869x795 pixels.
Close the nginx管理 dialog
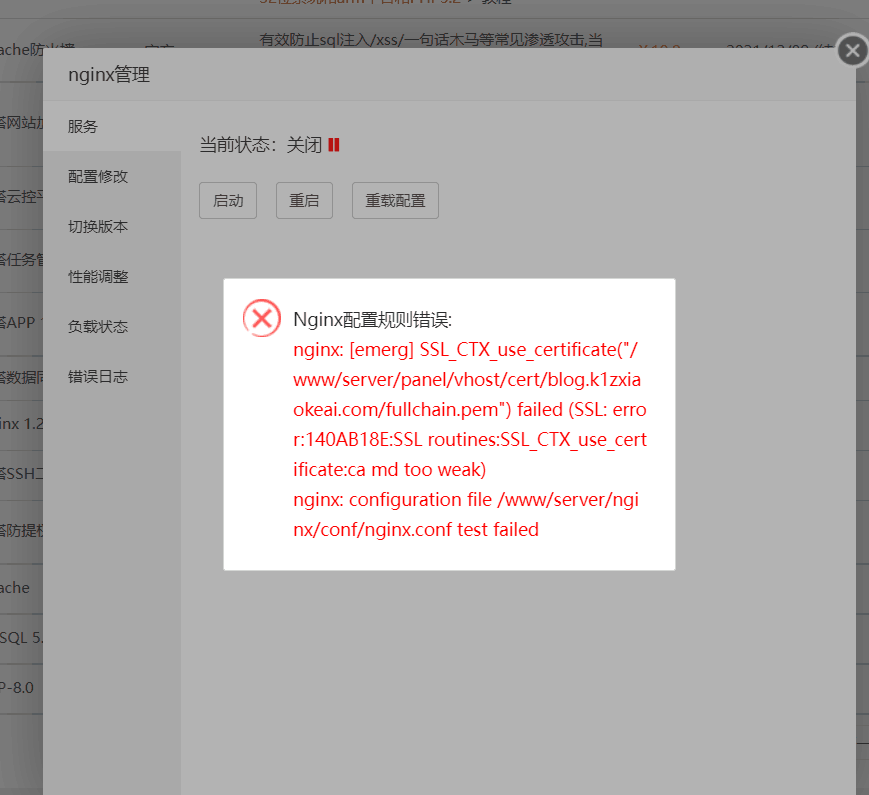[852, 50]
